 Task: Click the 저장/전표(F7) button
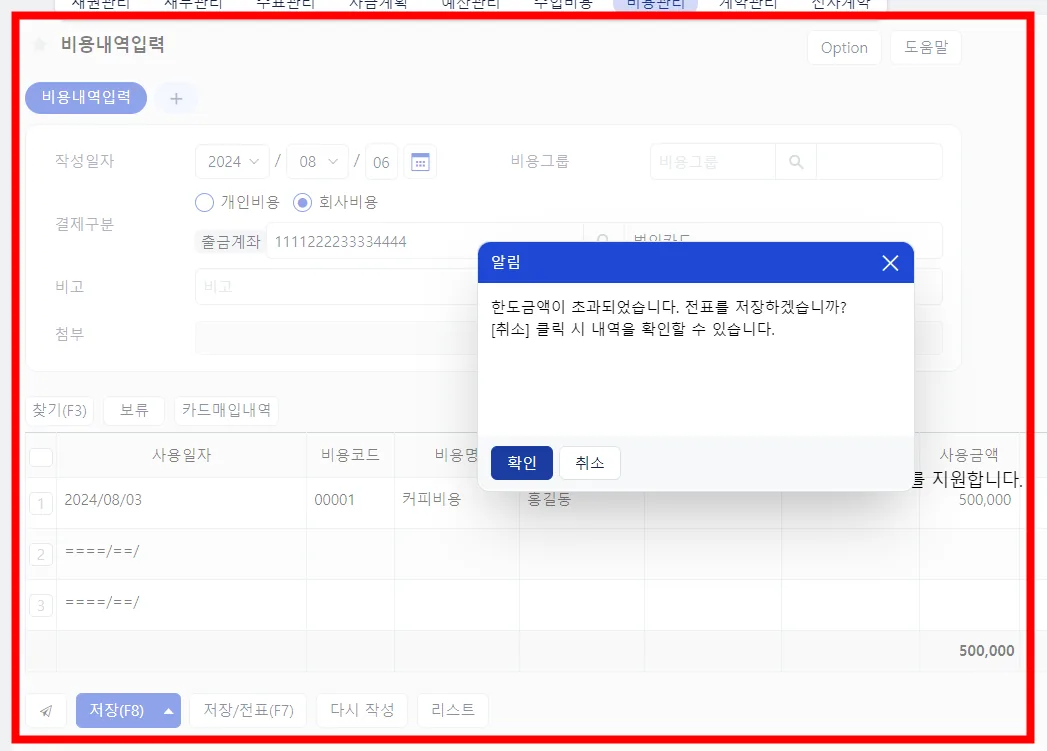click(x=248, y=710)
